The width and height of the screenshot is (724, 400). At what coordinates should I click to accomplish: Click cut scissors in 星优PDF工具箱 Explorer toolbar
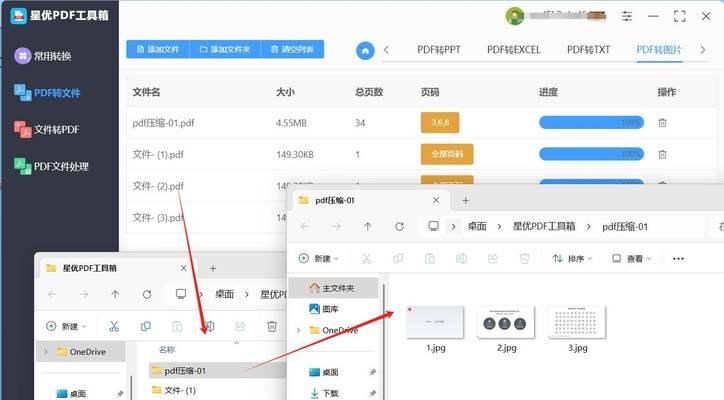coord(114,326)
